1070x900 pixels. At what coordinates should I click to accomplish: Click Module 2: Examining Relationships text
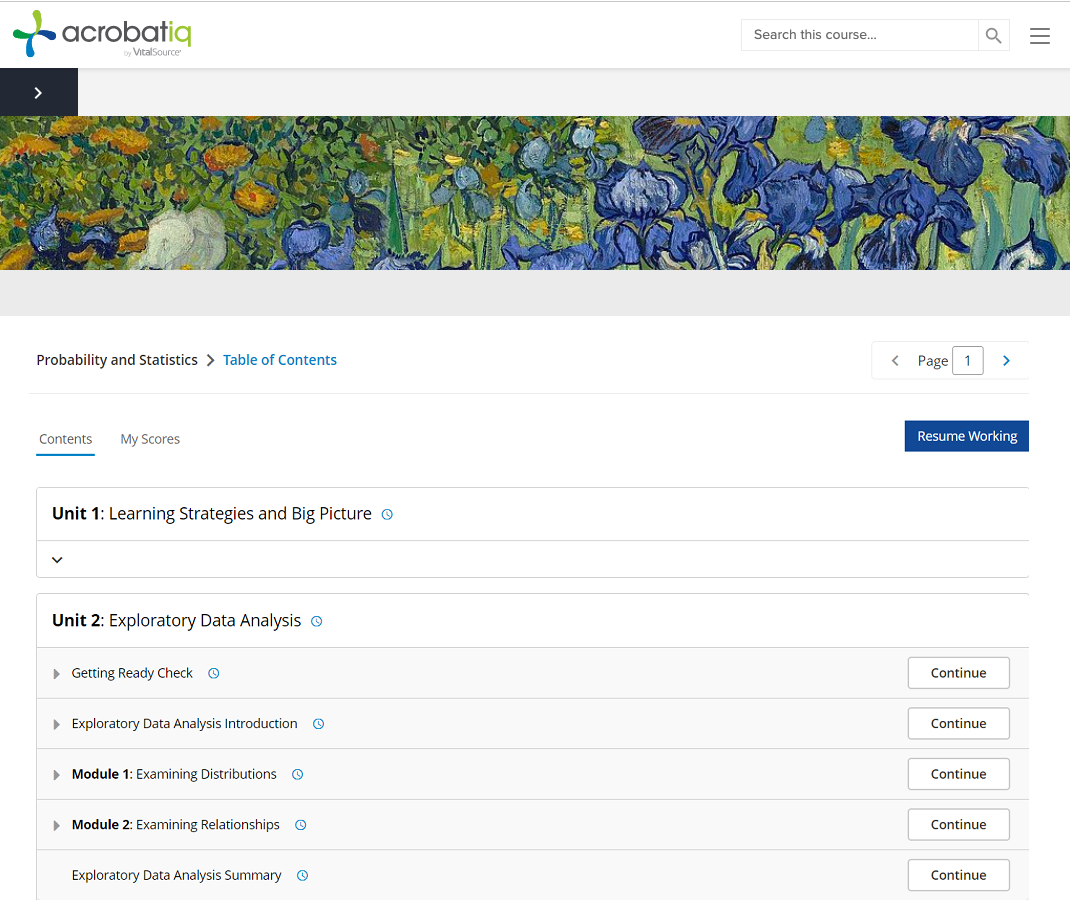click(175, 825)
